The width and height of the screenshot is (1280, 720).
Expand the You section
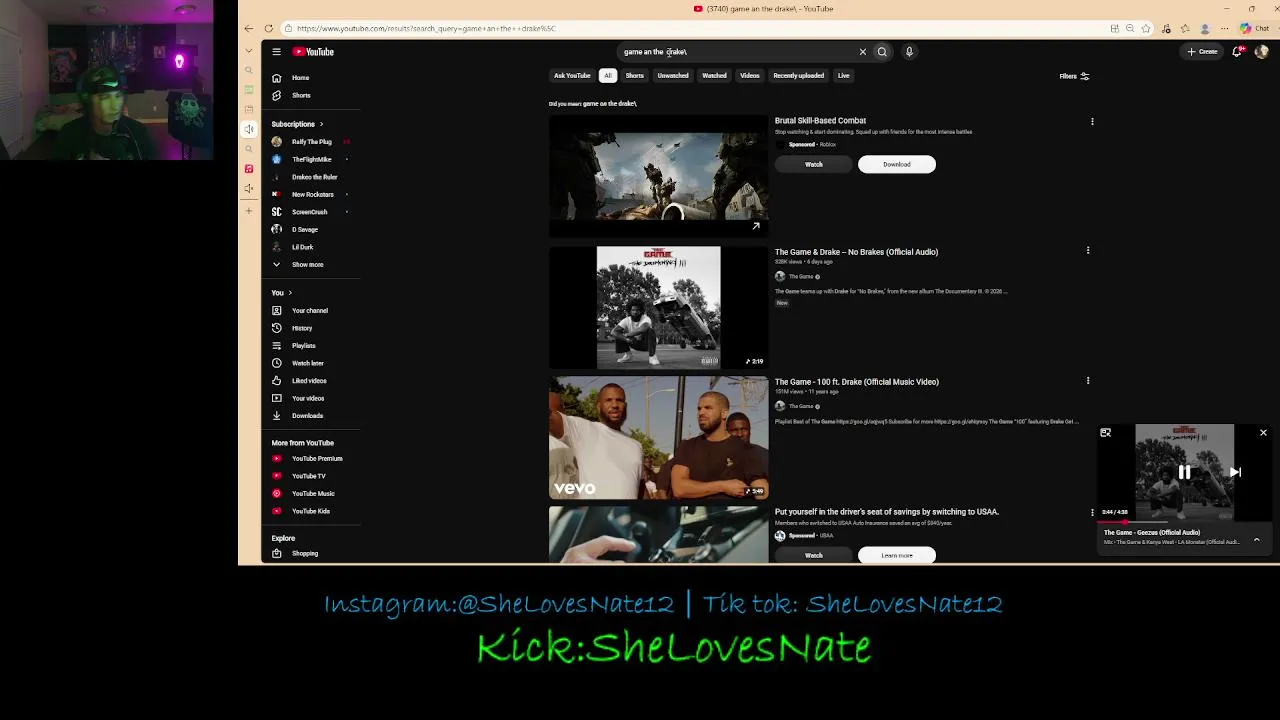pyautogui.click(x=282, y=293)
